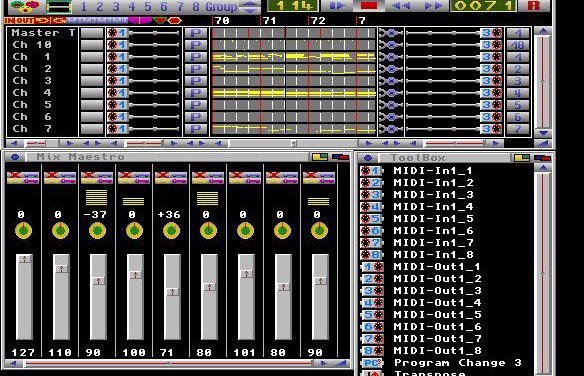This screenshot has height=376, width=584.
Task: Click the MIDI input tool icon on Ch 10 track
Action: point(117,45)
